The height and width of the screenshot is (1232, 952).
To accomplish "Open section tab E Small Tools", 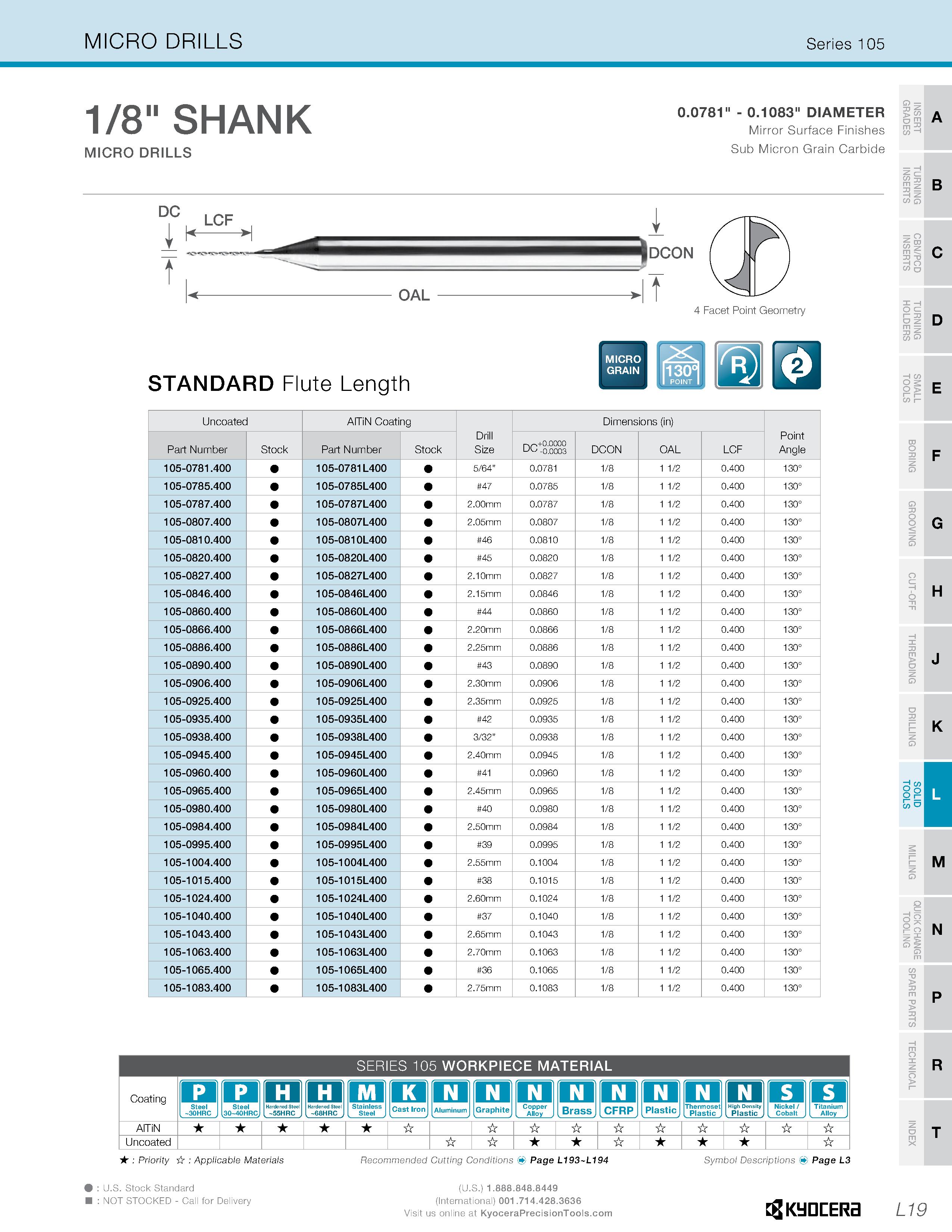I will [x=925, y=388].
